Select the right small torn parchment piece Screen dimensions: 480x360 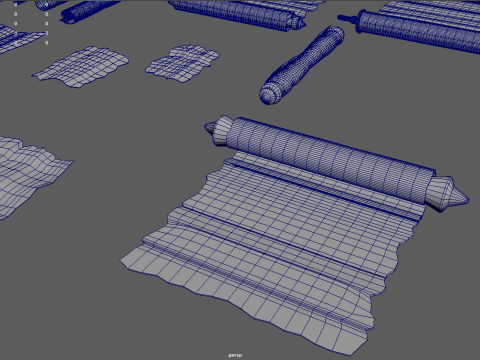coord(182,63)
